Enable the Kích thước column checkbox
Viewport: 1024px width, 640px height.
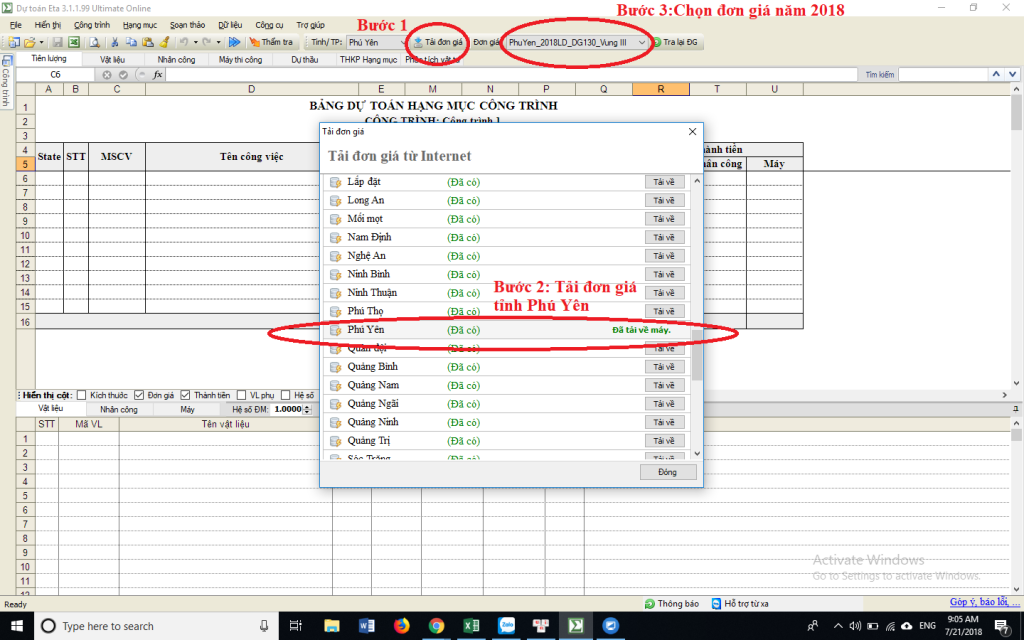82,395
